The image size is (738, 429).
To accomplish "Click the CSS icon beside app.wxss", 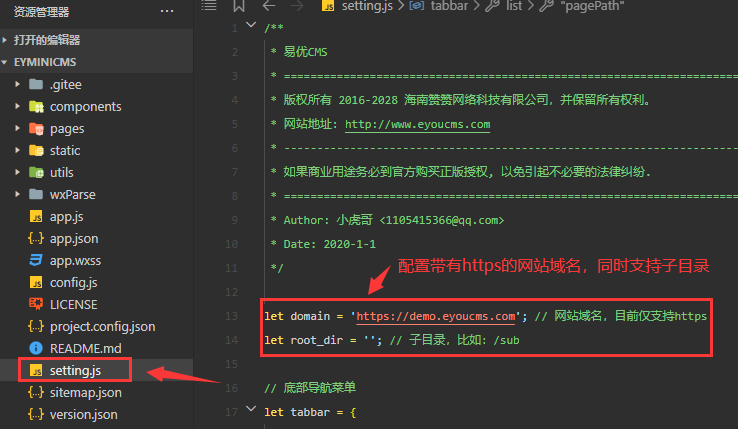I will (36, 260).
